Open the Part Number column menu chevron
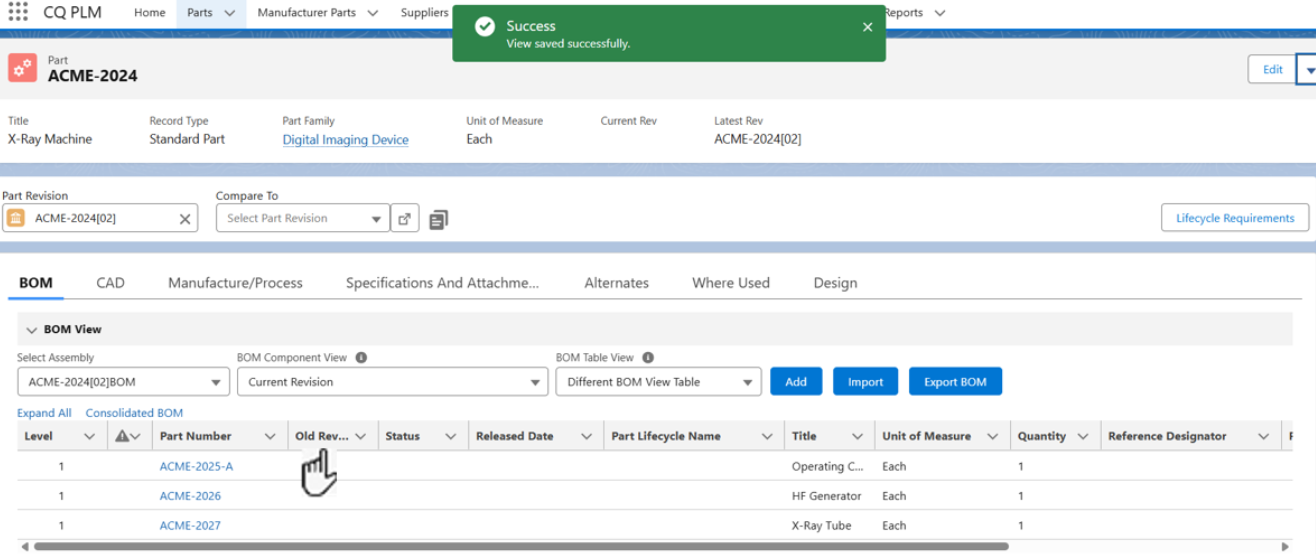1316x554 pixels. coord(270,437)
